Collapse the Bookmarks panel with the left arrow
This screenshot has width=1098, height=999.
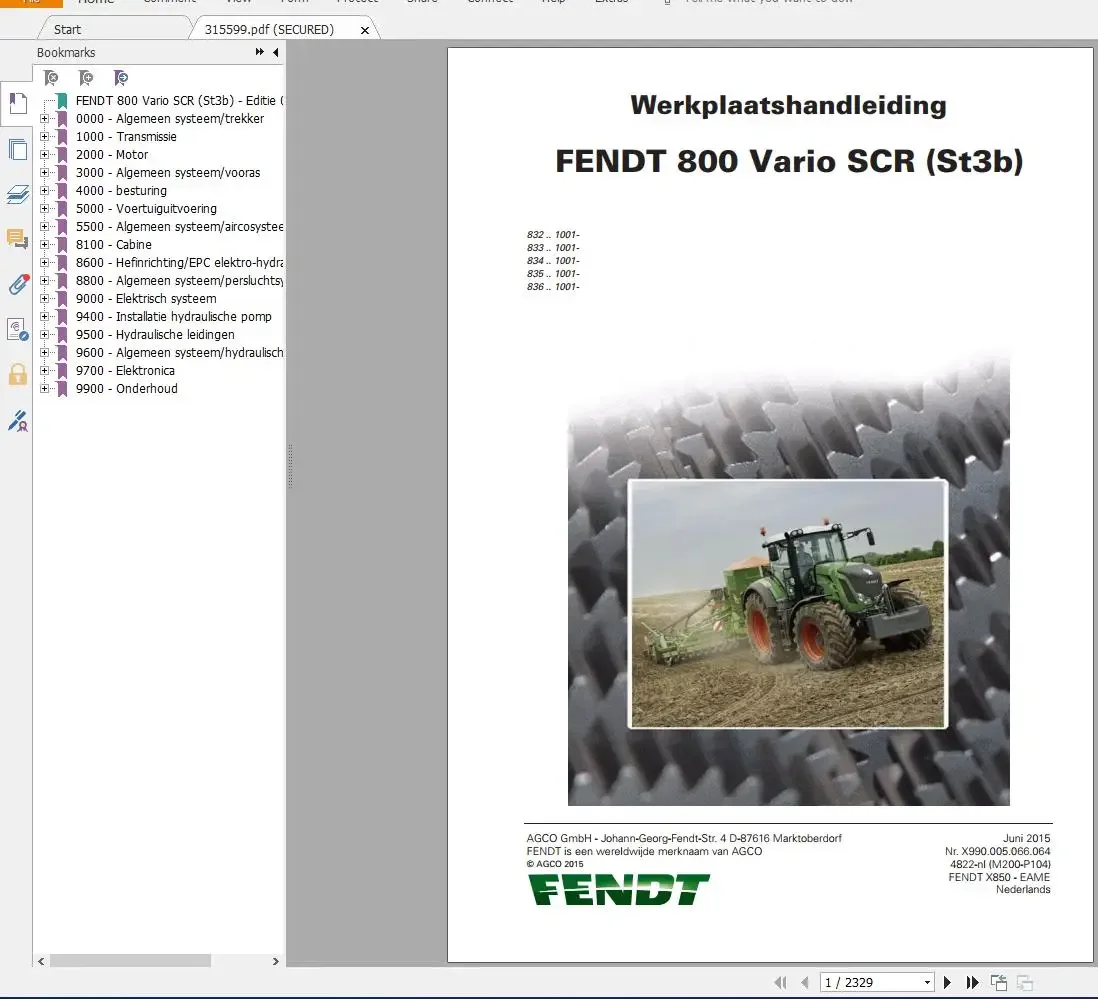coord(276,52)
